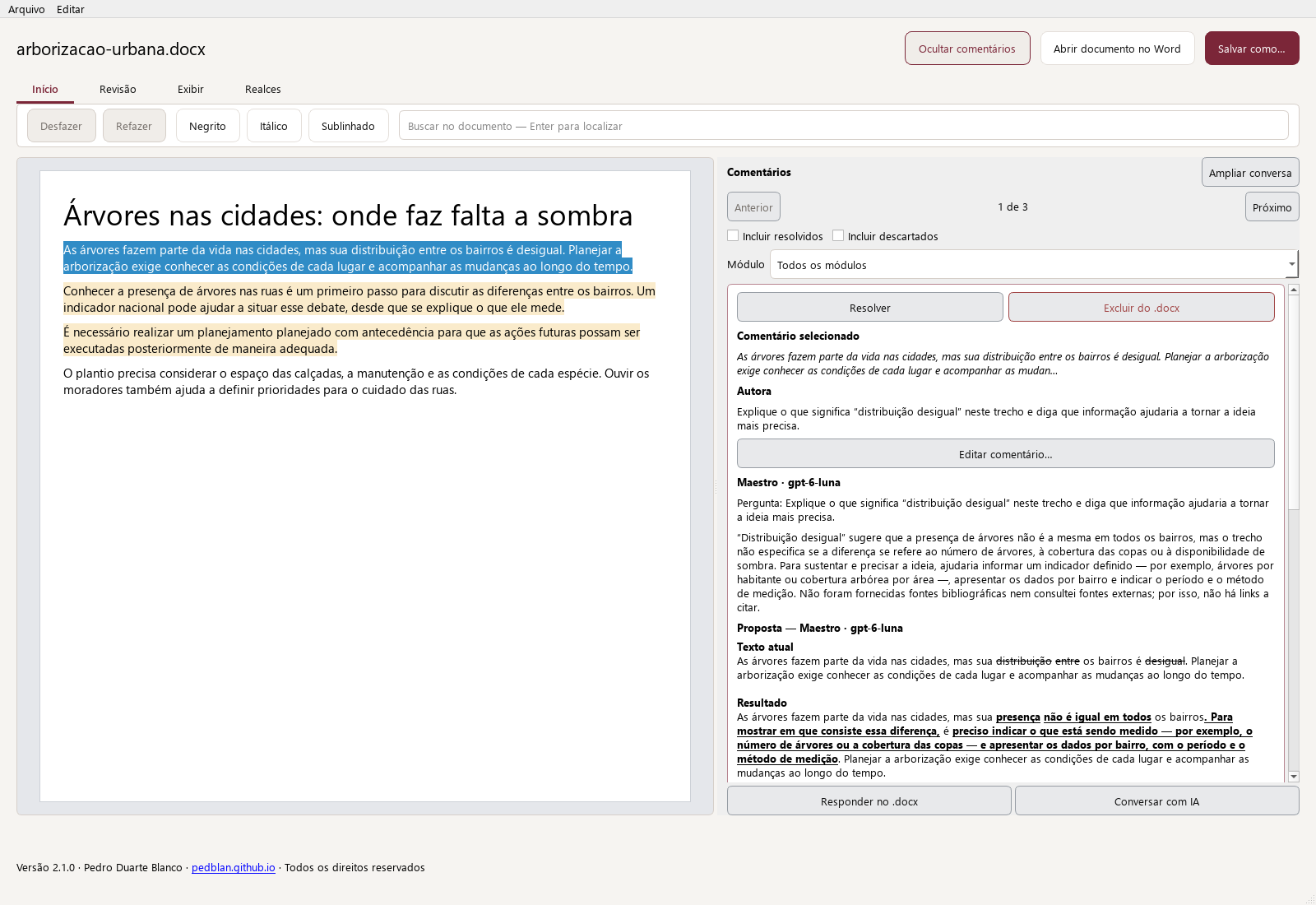Click the Resolver button
This screenshot has height=905, width=1316.
tap(870, 308)
